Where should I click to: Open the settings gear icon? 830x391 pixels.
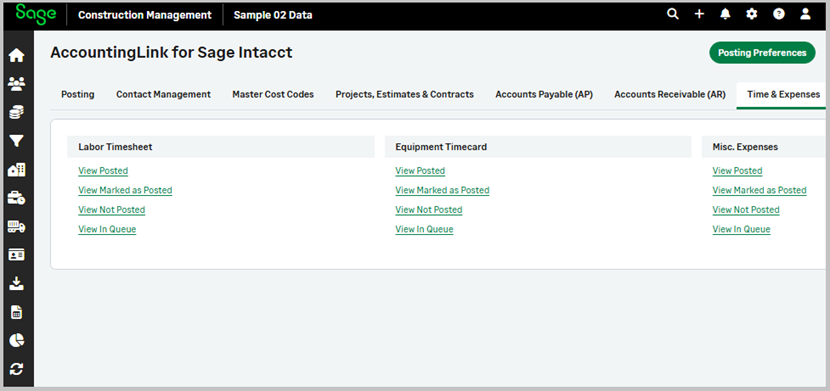752,14
